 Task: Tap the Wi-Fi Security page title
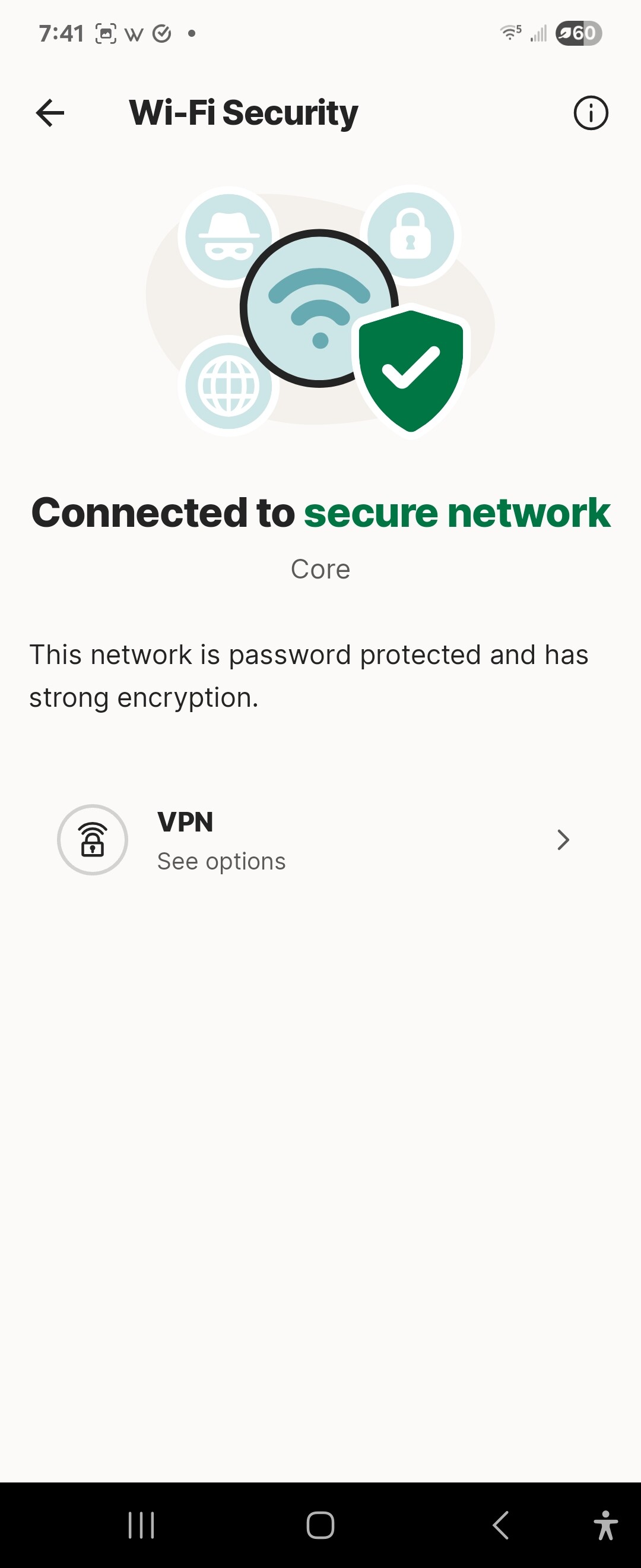coord(243,113)
